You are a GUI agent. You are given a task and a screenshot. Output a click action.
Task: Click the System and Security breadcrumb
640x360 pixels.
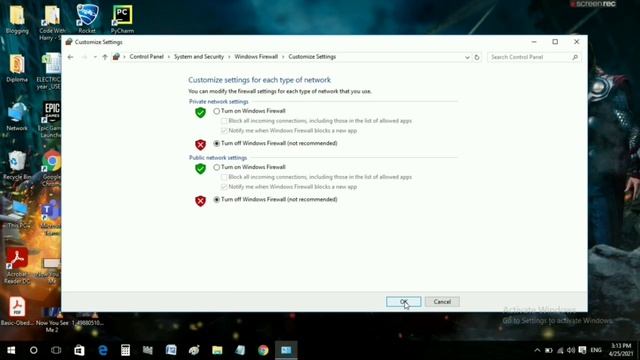point(199,57)
